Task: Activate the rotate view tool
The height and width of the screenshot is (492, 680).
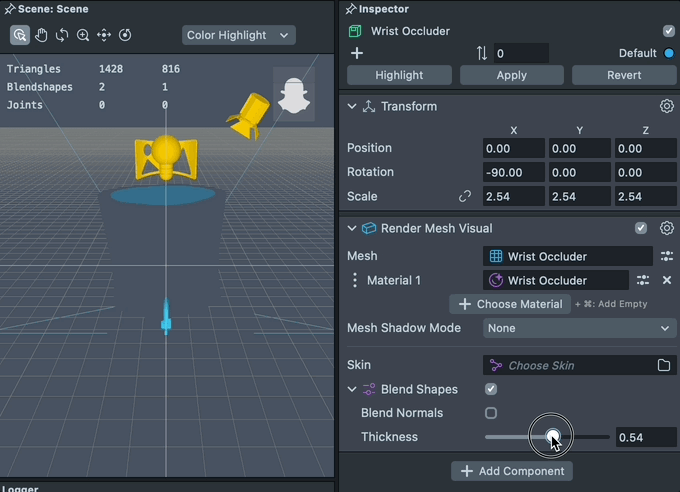Action: pyautogui.click(x=62, y=35)
